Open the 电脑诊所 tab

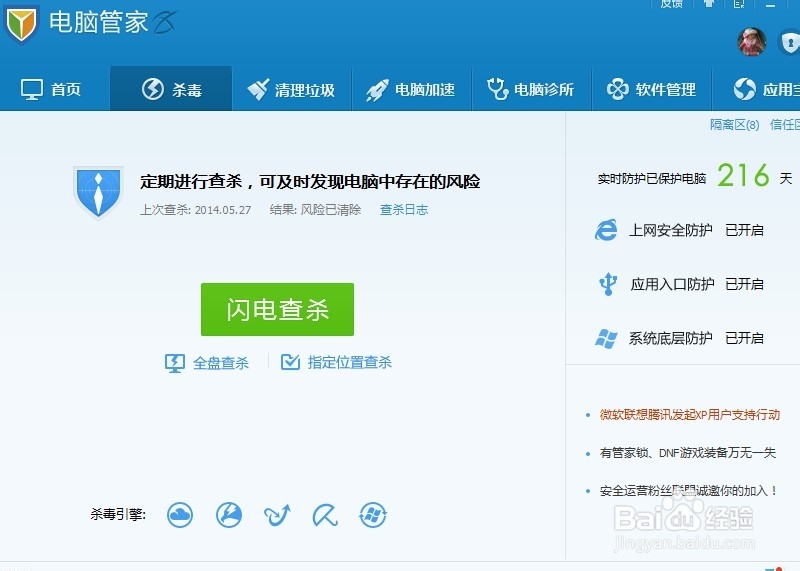coord(531,89)
